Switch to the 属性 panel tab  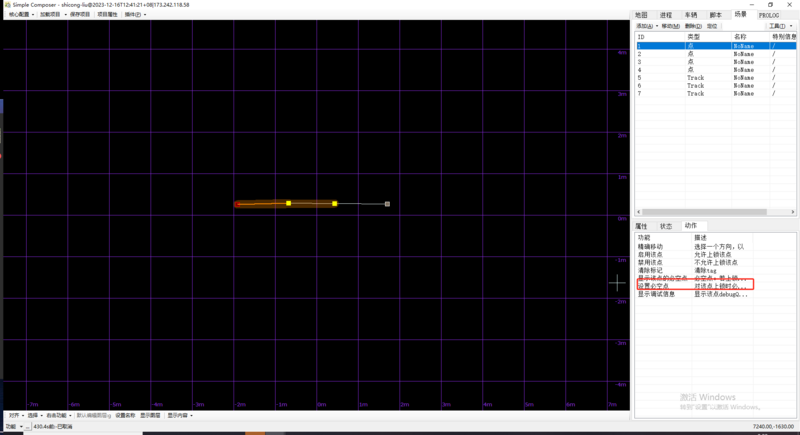click(642, 226)
